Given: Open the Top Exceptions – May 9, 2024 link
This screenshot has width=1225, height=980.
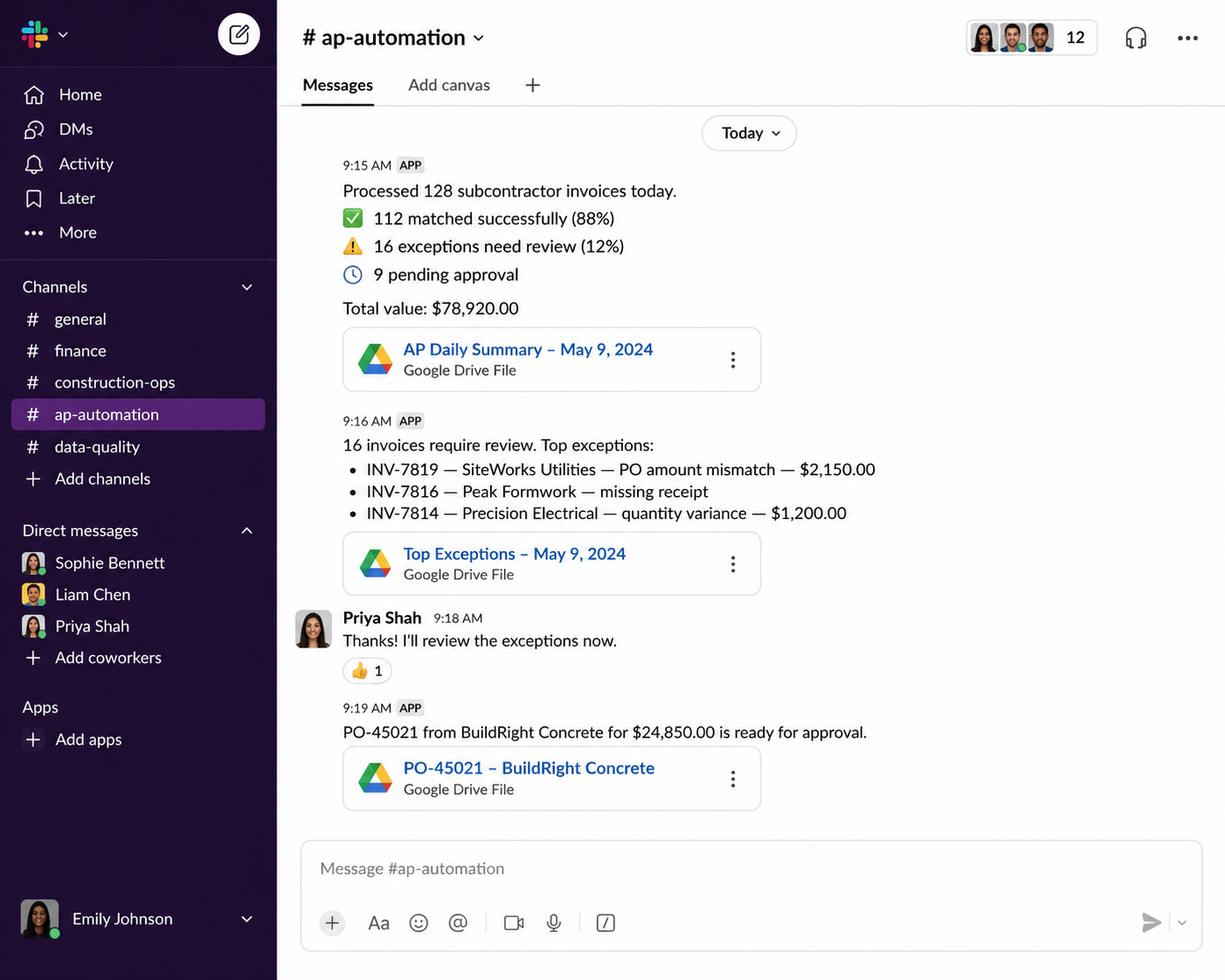Looking at the screenshot, I should tap(515, 554).
